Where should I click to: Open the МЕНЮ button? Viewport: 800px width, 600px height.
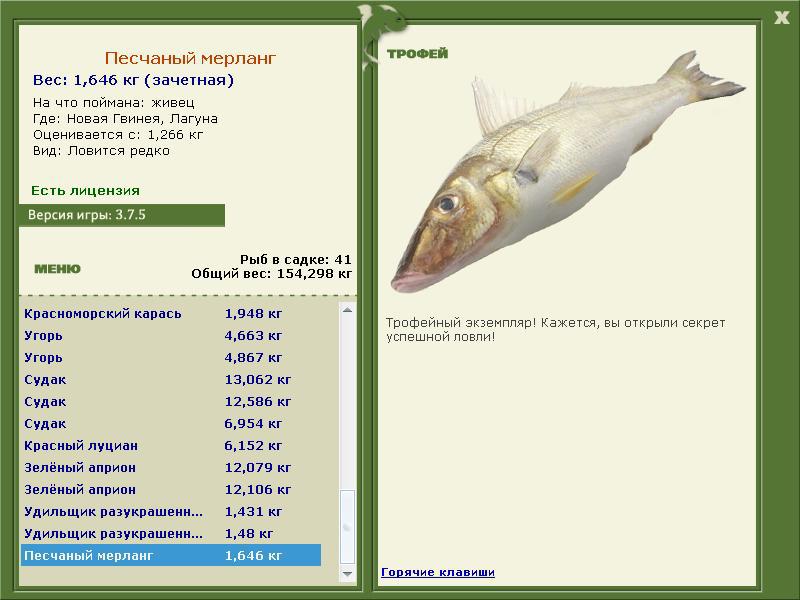[57, 269]
